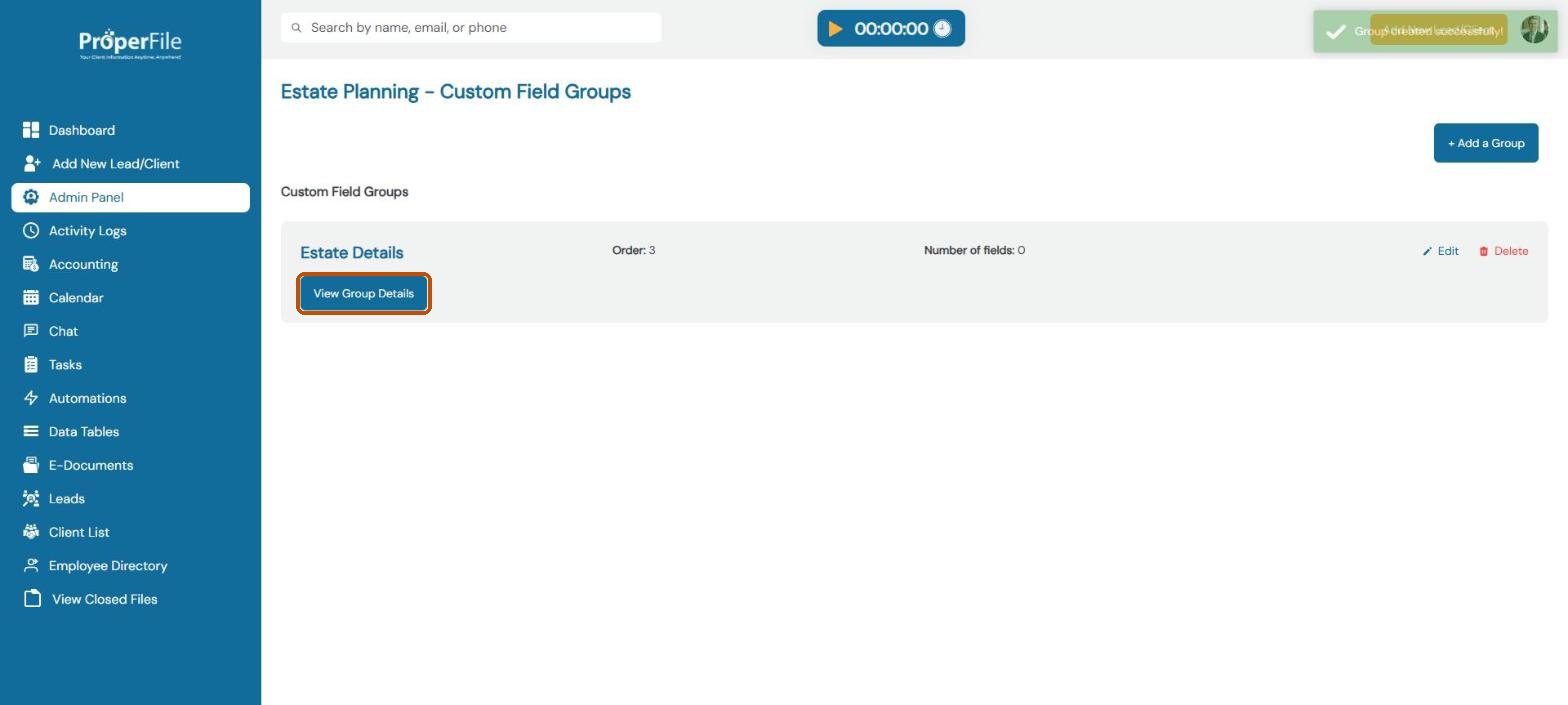Screen dimensions: 1568x705
Task: Click the Client List group icon
Action: click(31, 532)
